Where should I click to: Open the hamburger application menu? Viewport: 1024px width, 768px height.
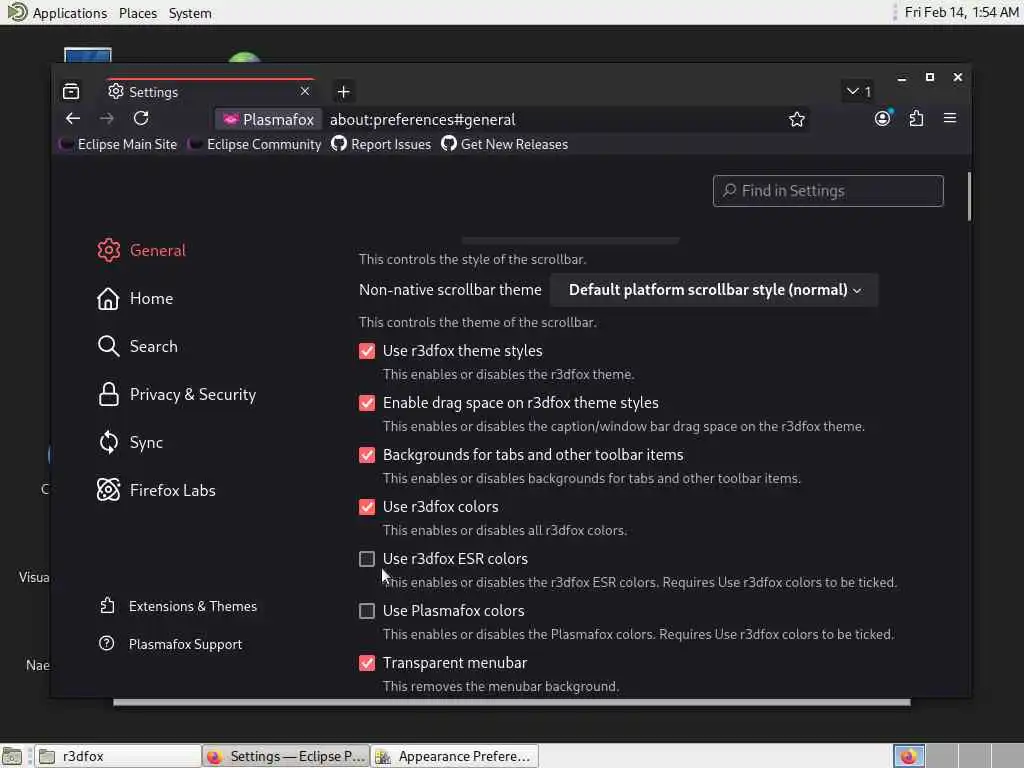(950, 118)
